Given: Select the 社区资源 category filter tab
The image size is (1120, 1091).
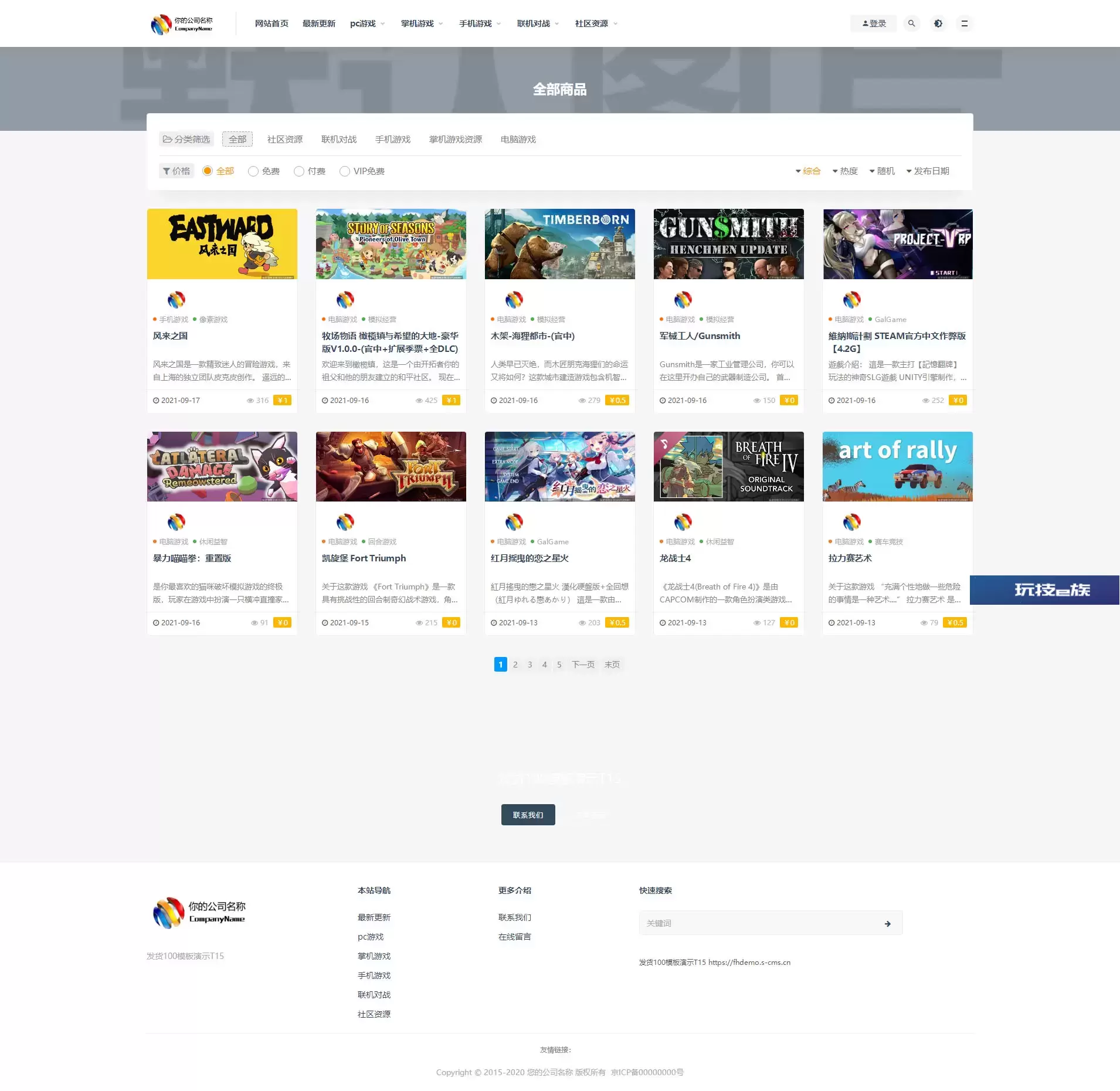Looking at the screenshot, I should [x=285, y=140].
